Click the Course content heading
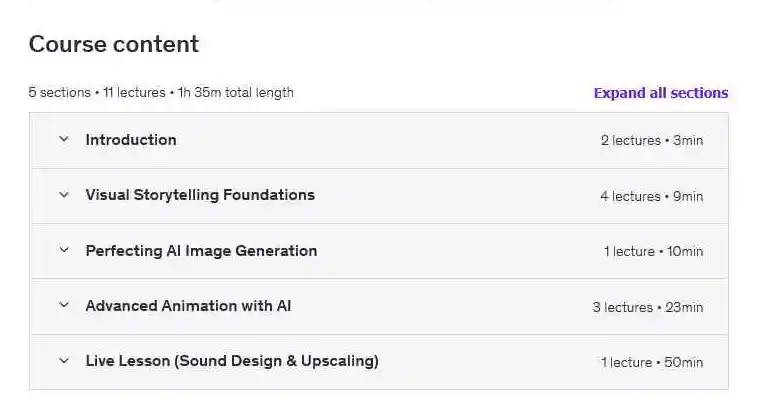 pyautogui.click(x=113, y=44)
